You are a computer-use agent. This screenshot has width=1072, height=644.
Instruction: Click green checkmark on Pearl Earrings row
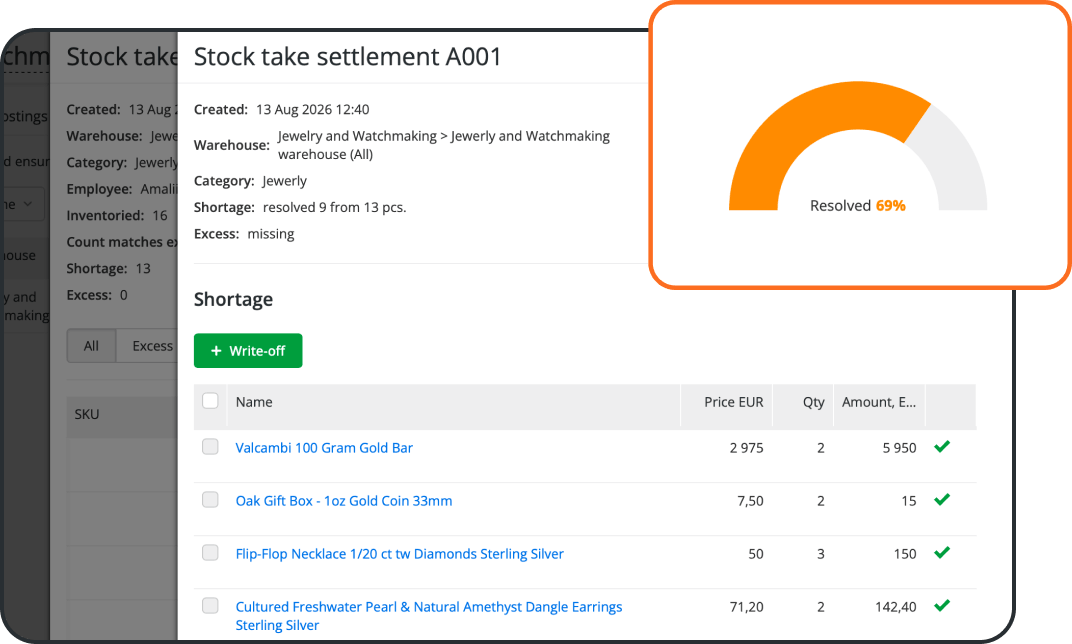942,606
